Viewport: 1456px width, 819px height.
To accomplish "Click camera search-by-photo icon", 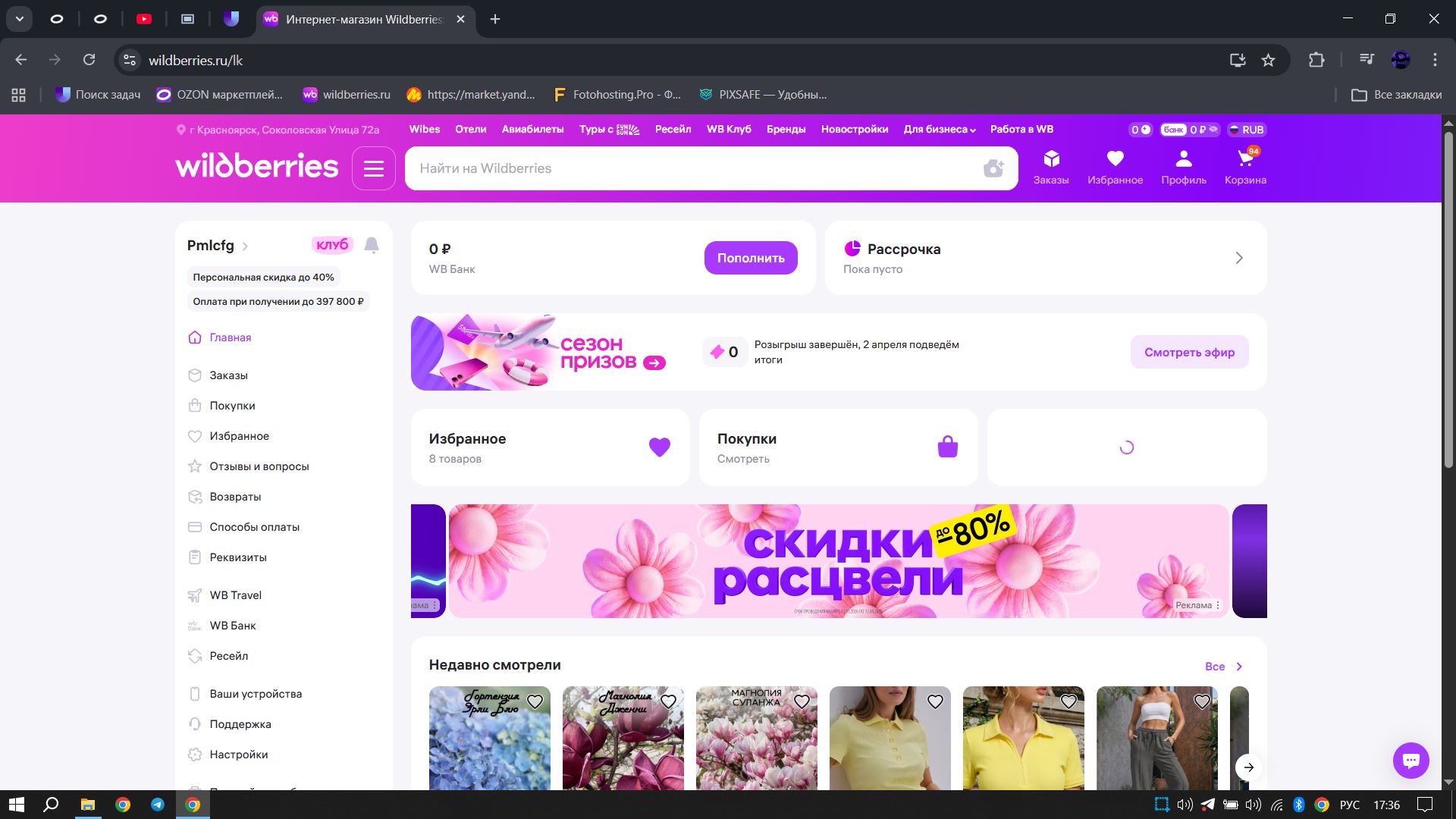I will 993,168.
